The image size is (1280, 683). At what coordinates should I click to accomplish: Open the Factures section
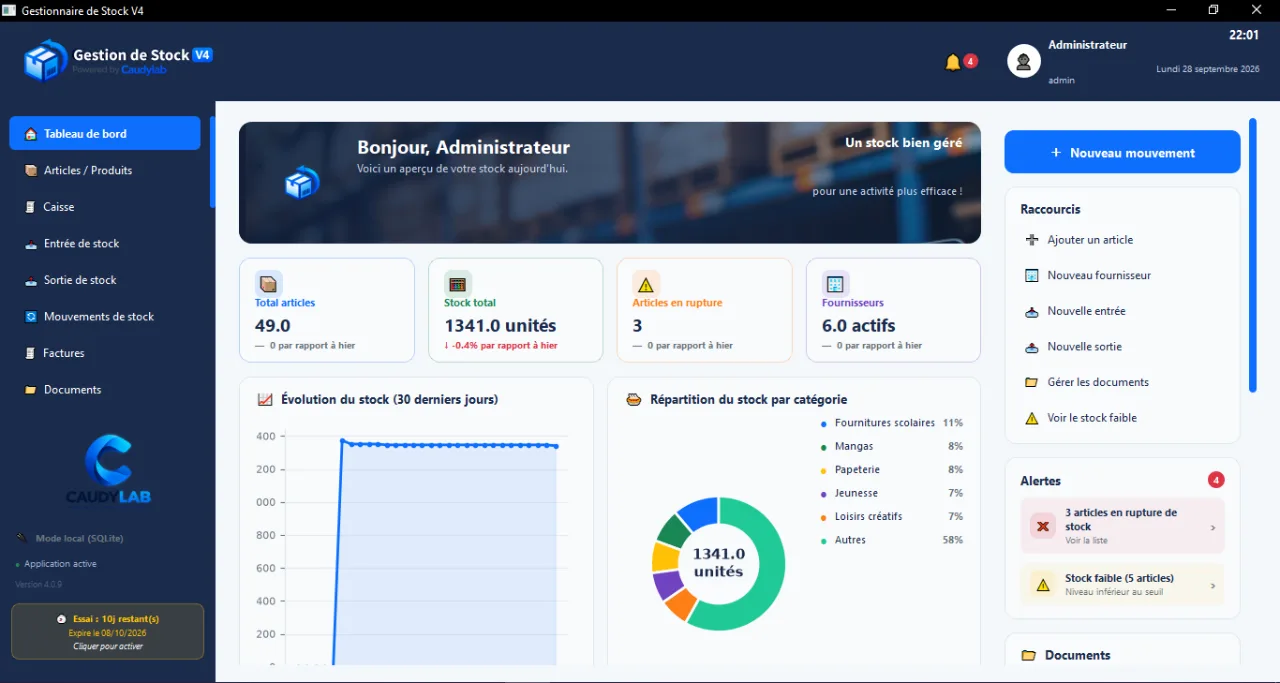(x=105, y=353)
